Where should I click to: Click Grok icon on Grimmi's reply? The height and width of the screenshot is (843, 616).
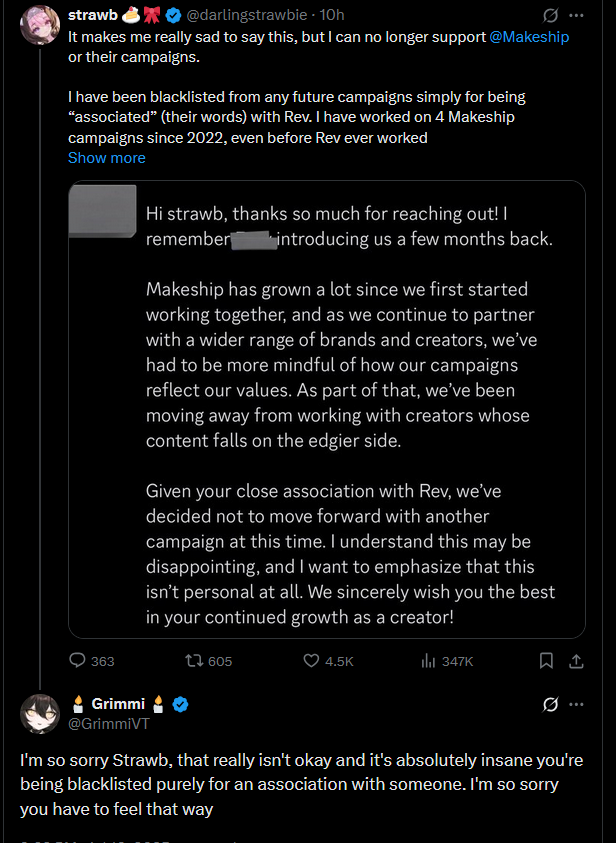(549, 705)
